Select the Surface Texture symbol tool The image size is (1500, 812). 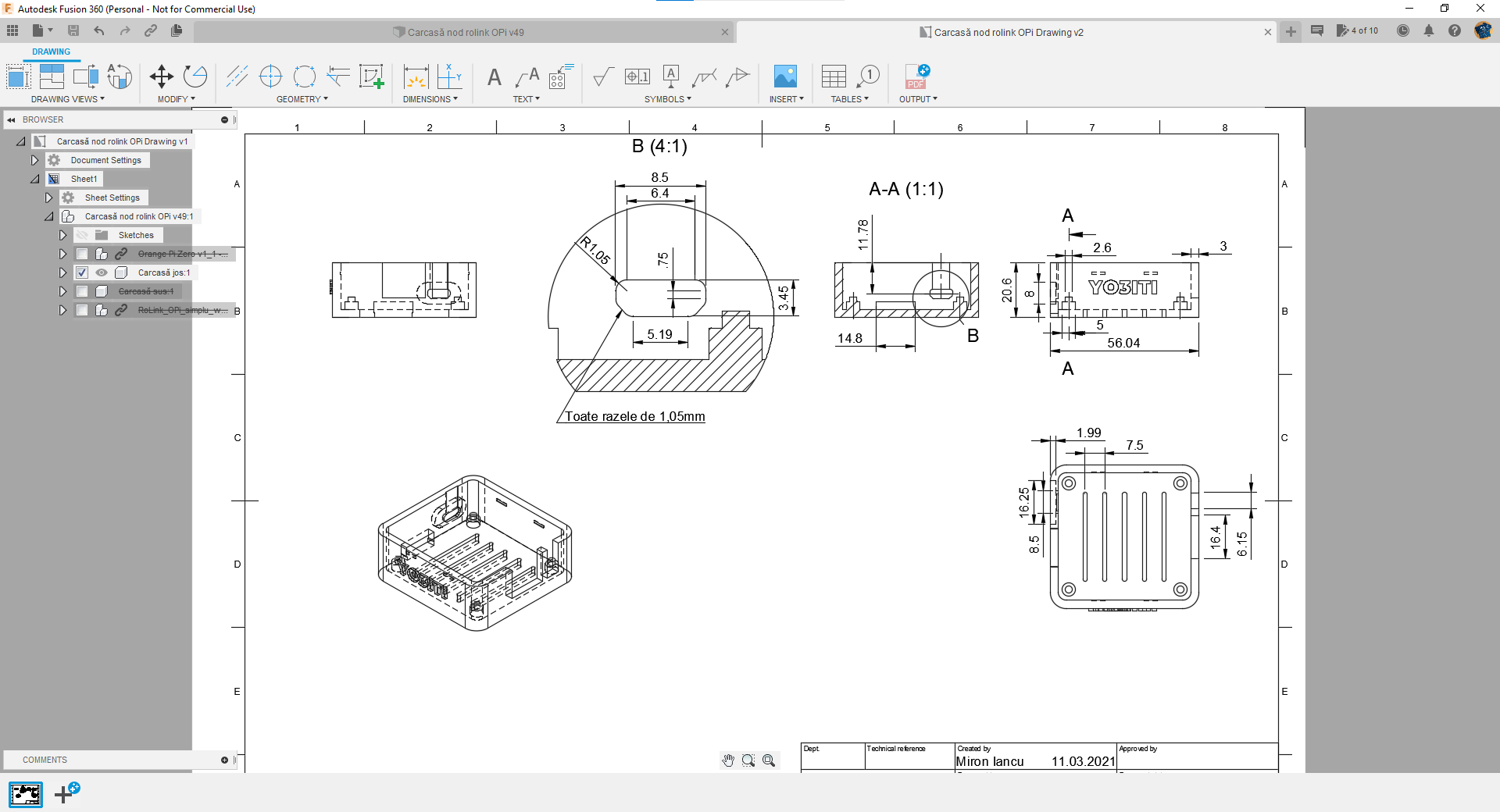coord(603,77)
